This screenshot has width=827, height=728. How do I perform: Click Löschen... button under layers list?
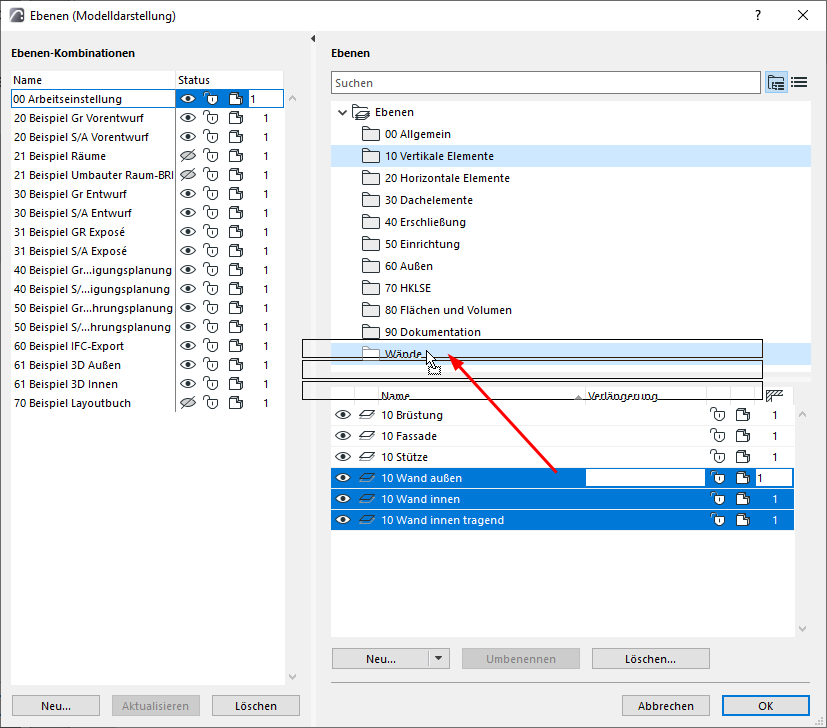[650, 658]
